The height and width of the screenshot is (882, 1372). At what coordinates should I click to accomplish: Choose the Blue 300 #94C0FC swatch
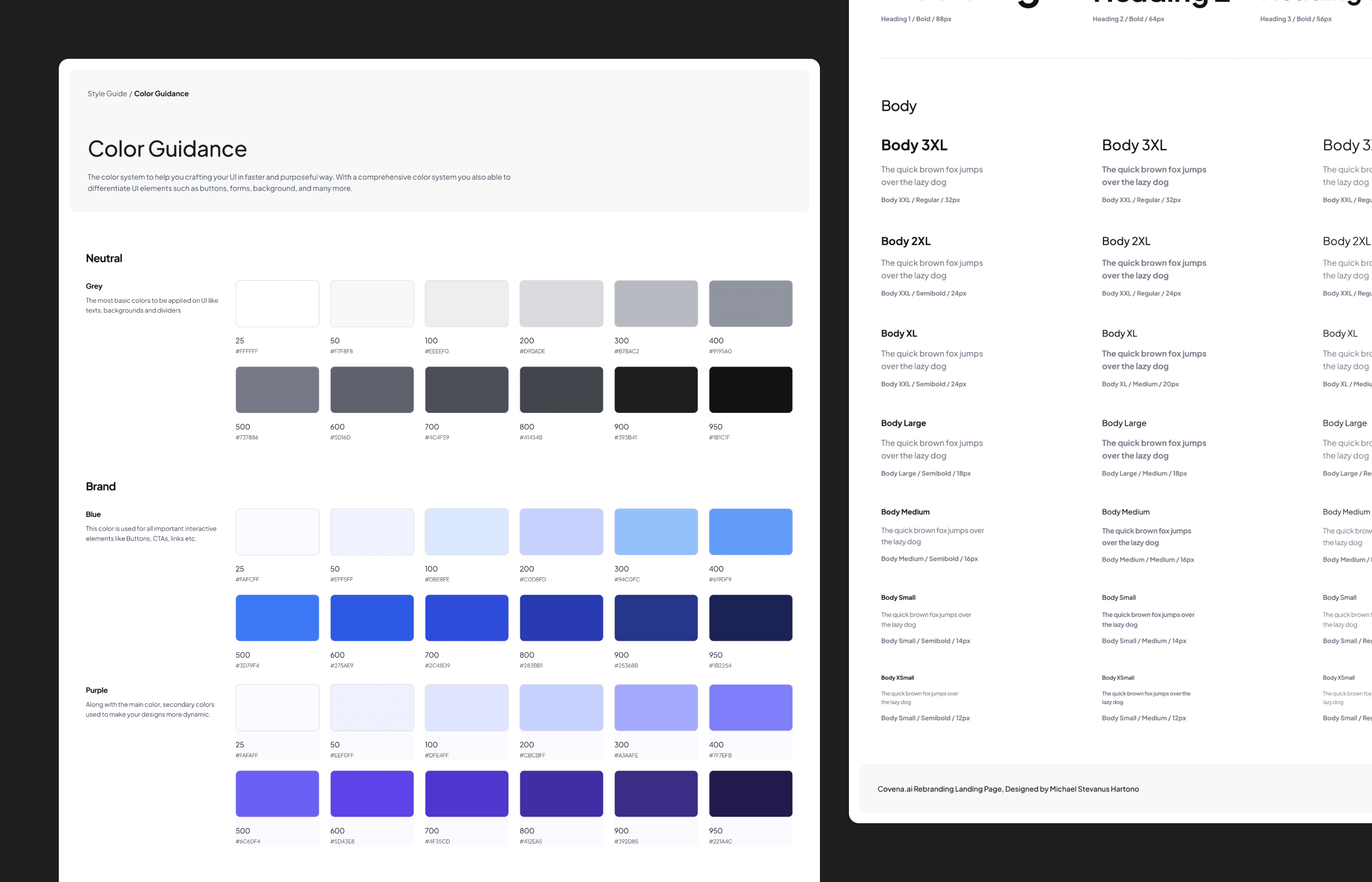656,532
